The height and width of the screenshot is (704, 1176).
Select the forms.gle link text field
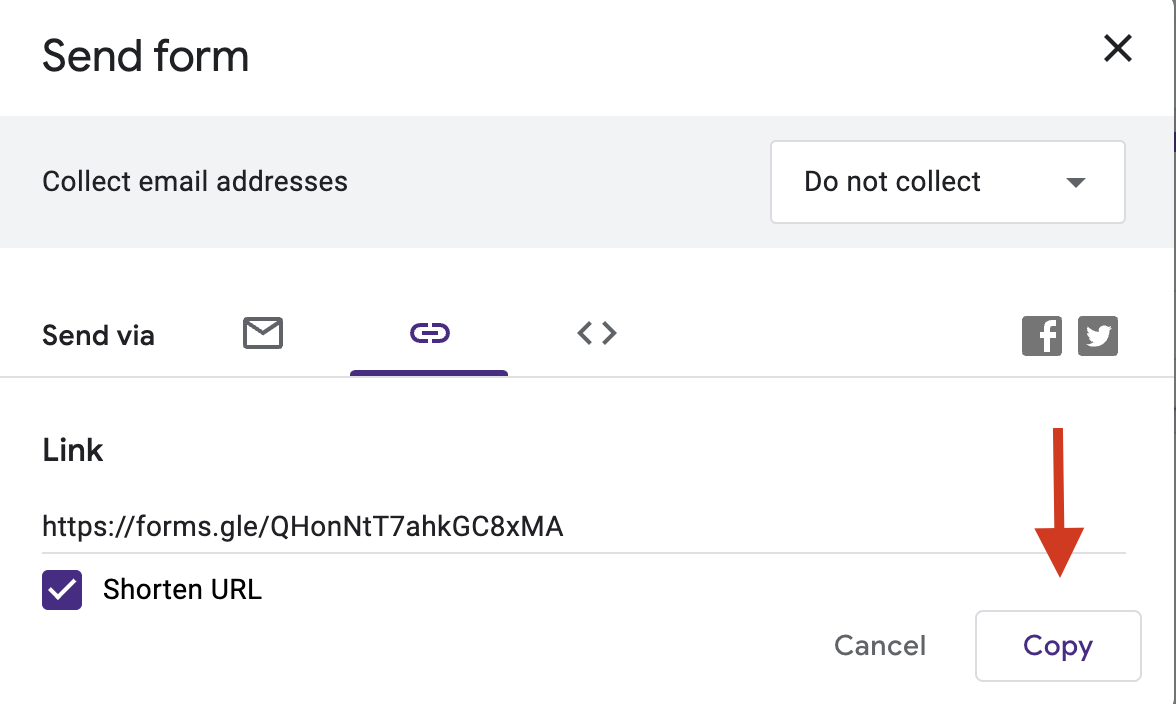tap(584, 526)
